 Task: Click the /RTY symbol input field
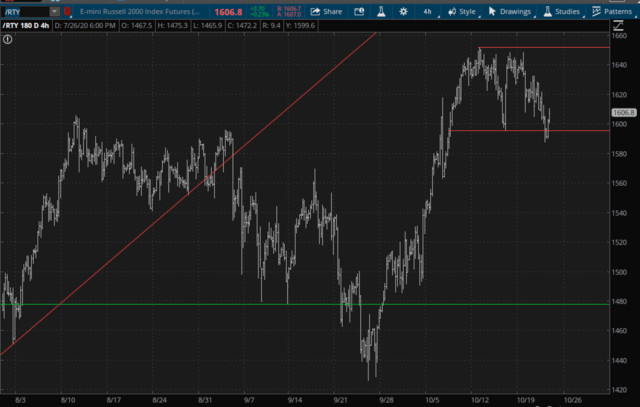(22, 11)
